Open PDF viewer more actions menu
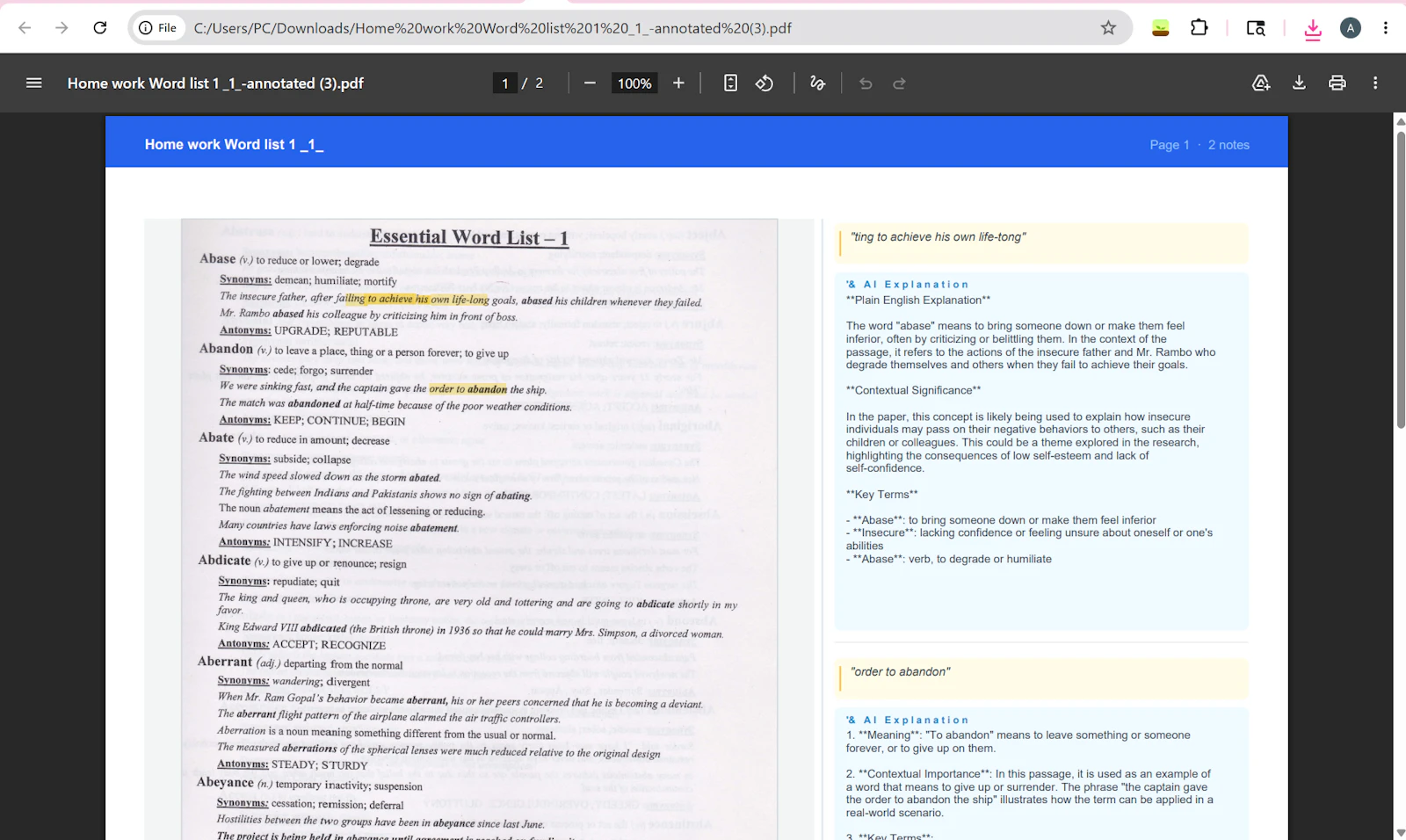 pos(1375,83)
